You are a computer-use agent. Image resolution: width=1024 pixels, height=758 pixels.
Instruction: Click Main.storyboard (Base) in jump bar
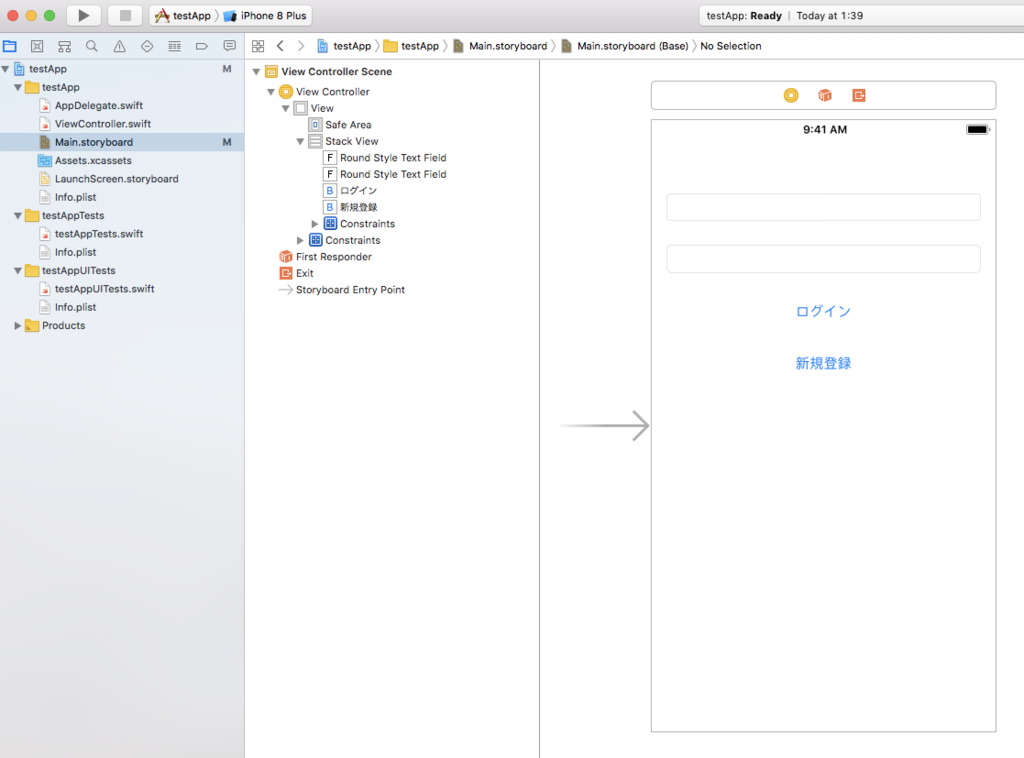[625, 46]
